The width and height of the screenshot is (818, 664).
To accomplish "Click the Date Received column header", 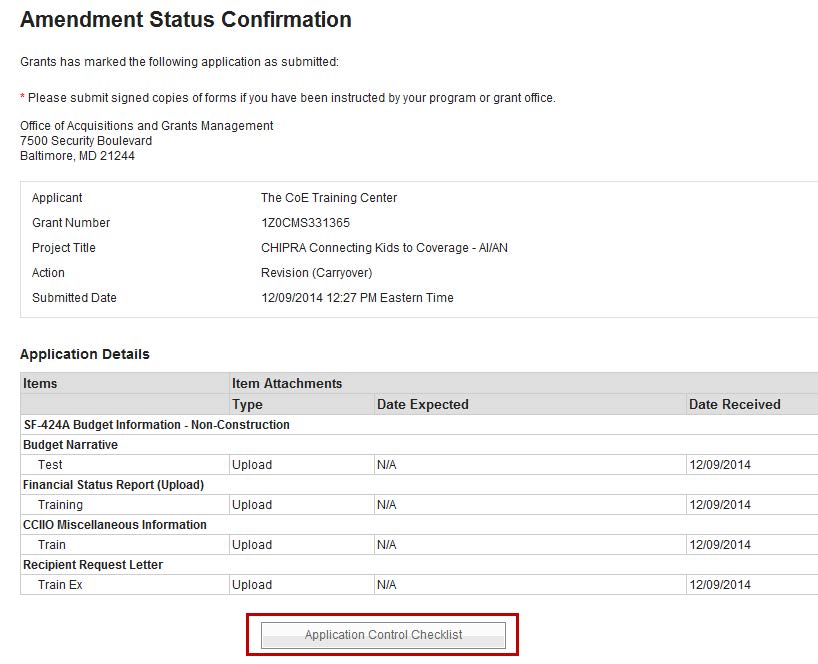I will click(734, 405).
